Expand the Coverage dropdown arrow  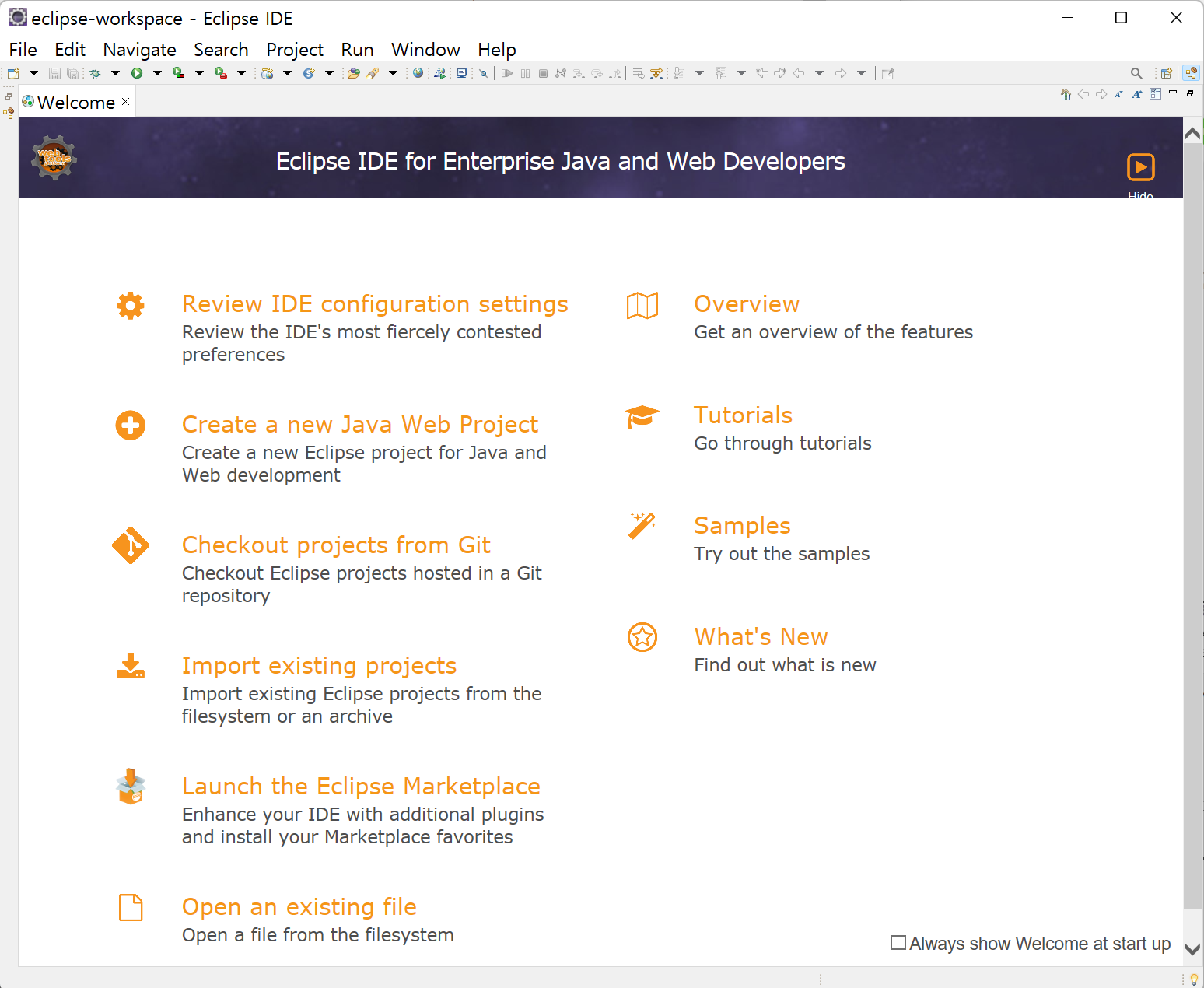point(199,73)
